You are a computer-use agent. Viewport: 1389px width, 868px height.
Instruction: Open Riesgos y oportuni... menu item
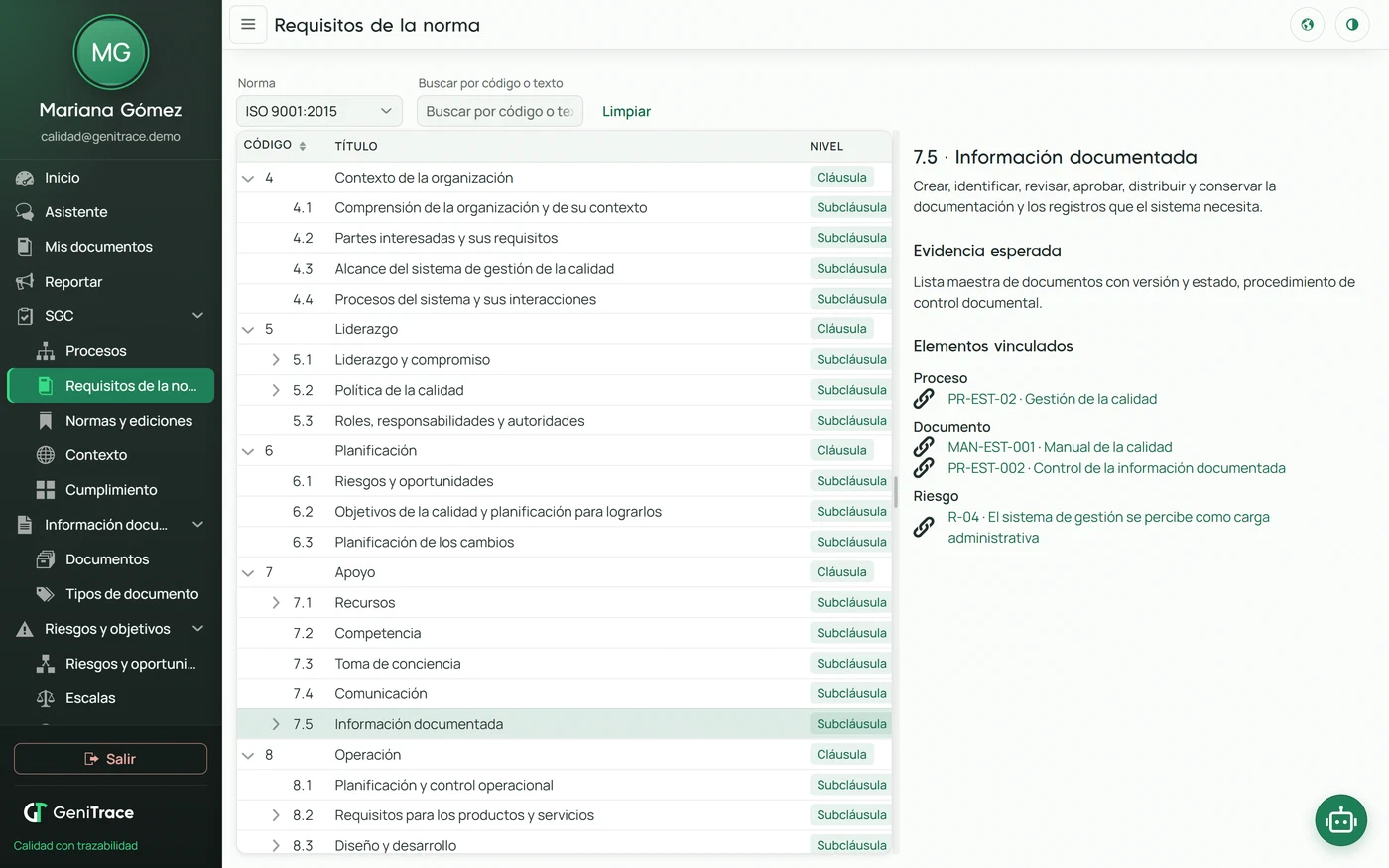[x=110, y=664]
